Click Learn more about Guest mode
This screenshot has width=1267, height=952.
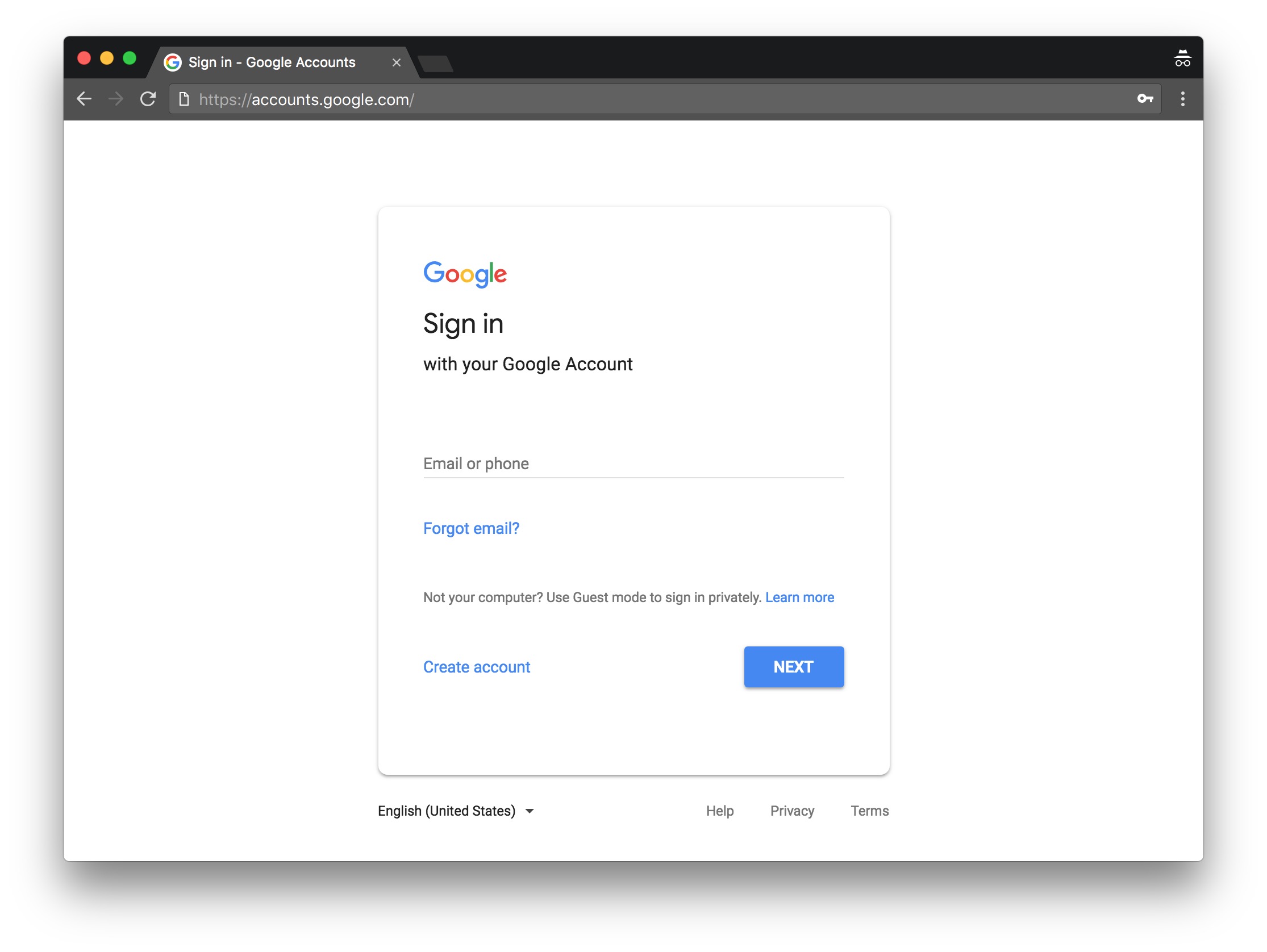(x=800, y=597)
